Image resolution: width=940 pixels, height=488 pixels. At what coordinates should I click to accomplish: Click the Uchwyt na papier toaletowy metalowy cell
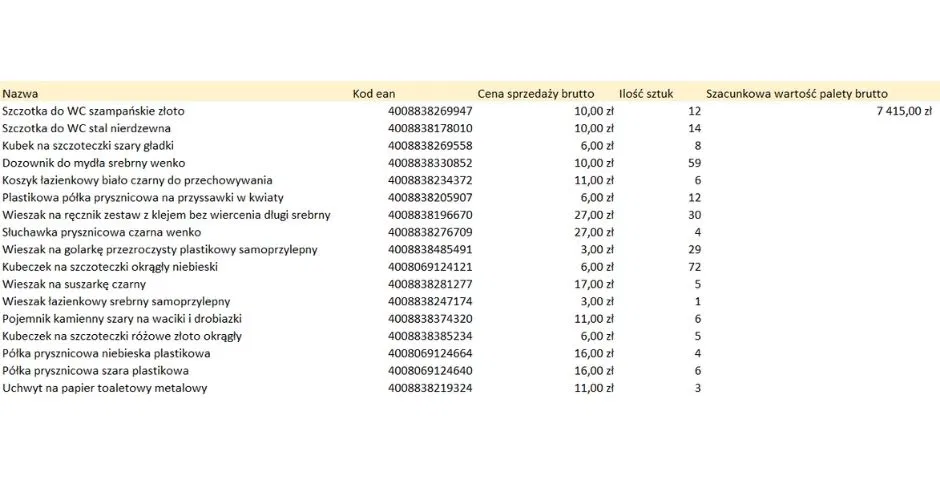tap(105, 388)
